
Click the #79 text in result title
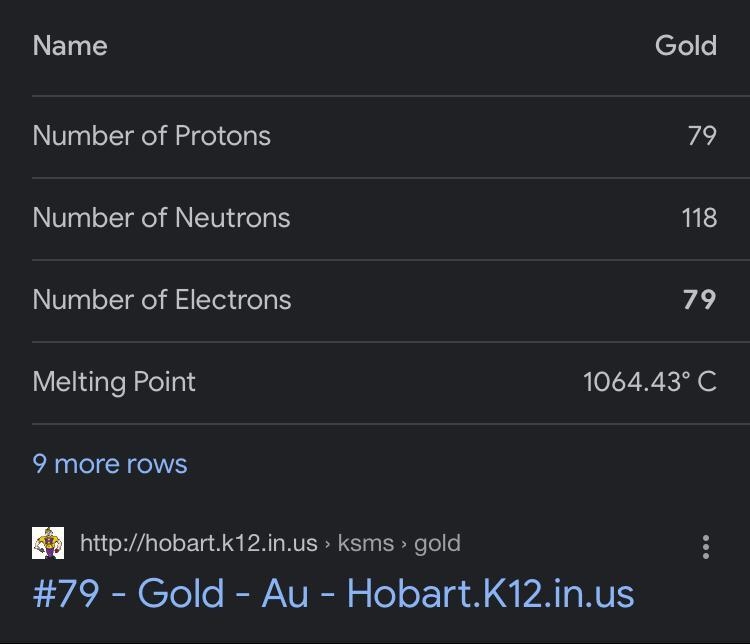pos(66,593)
